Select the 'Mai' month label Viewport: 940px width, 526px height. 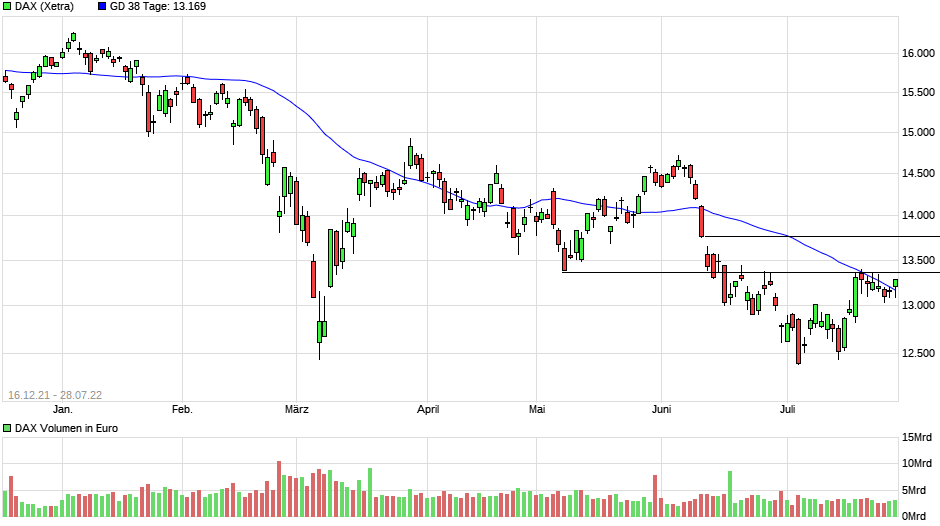tap(538, 409)
